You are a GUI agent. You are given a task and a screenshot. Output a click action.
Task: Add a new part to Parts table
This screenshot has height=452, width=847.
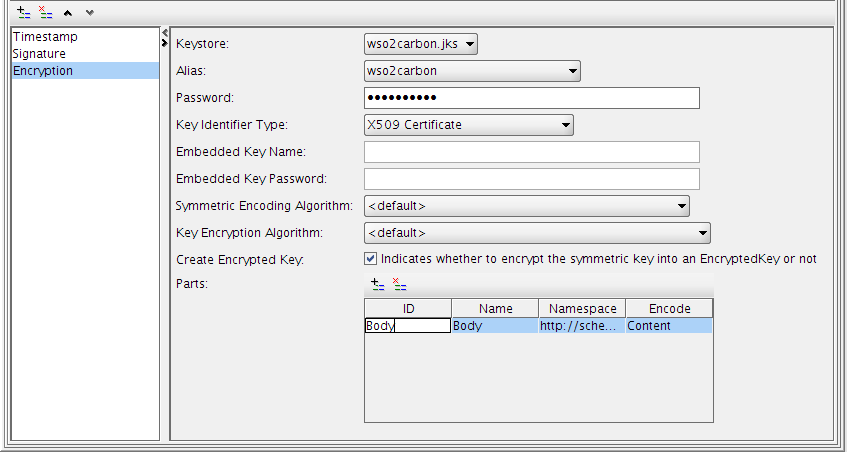pyautogui.click(x=377, y=284)
